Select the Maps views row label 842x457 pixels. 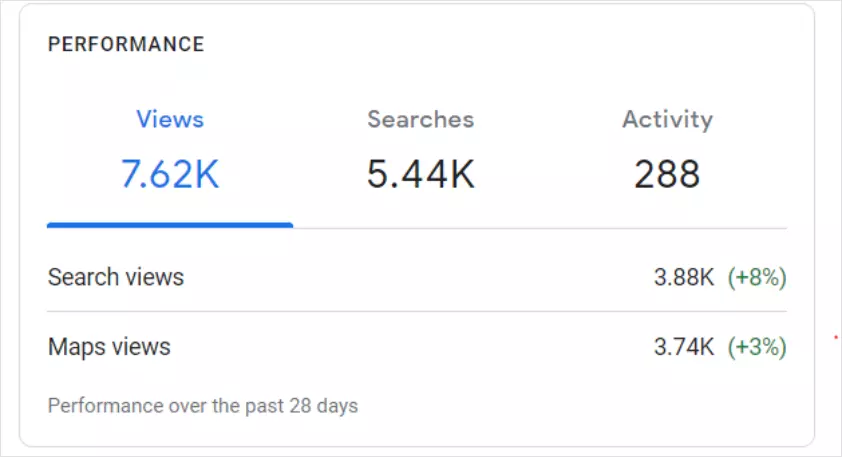(109, 347)
